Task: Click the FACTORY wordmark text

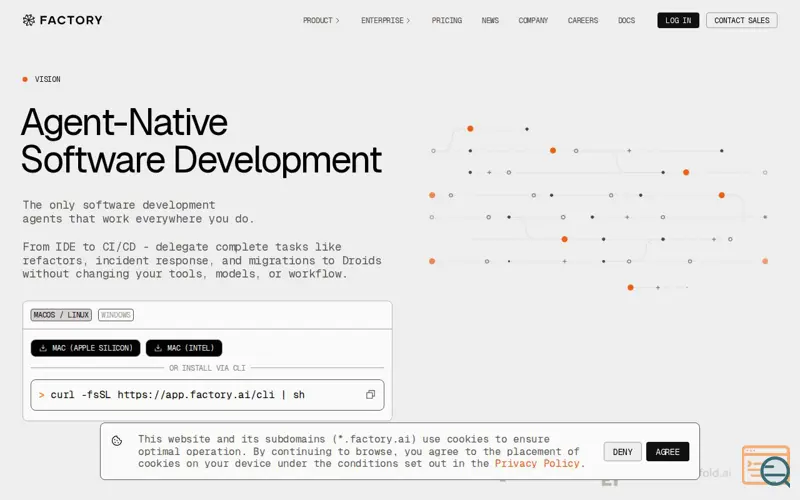Action: coord(71,20)
